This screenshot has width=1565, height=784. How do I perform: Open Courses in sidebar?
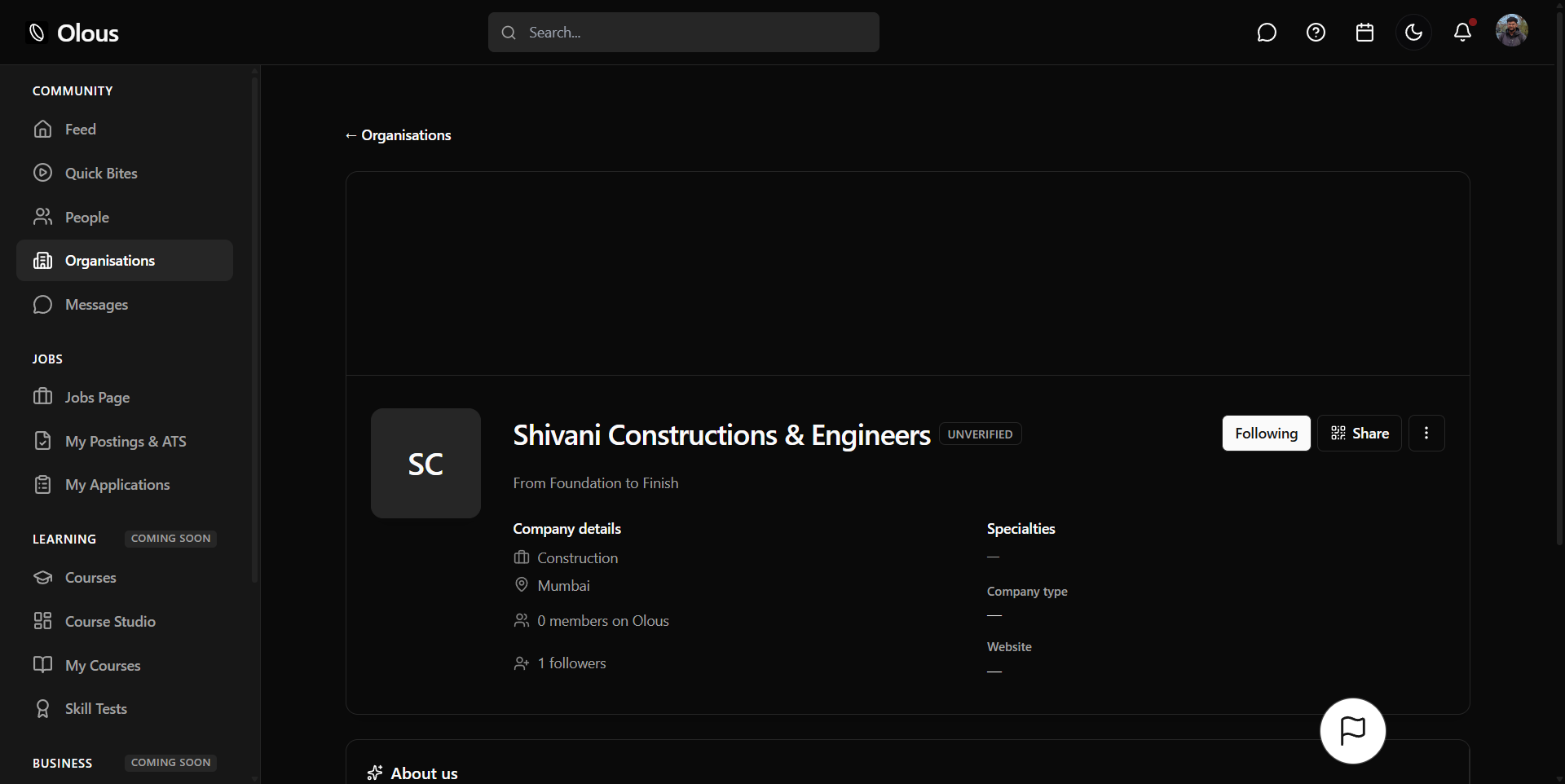(x=125, y=578)
